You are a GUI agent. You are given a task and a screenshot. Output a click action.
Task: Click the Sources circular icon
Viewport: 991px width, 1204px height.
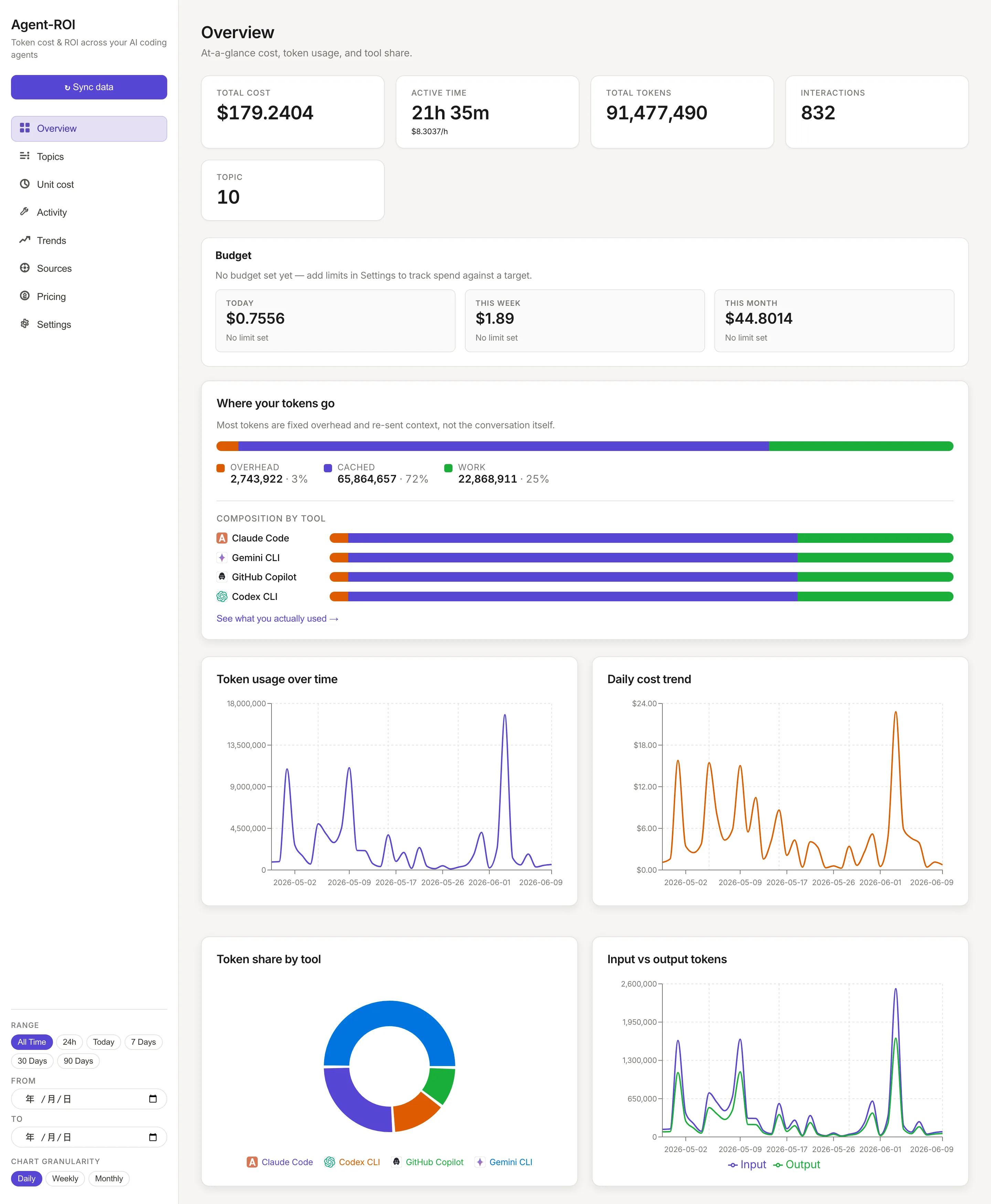click(24, 268)
